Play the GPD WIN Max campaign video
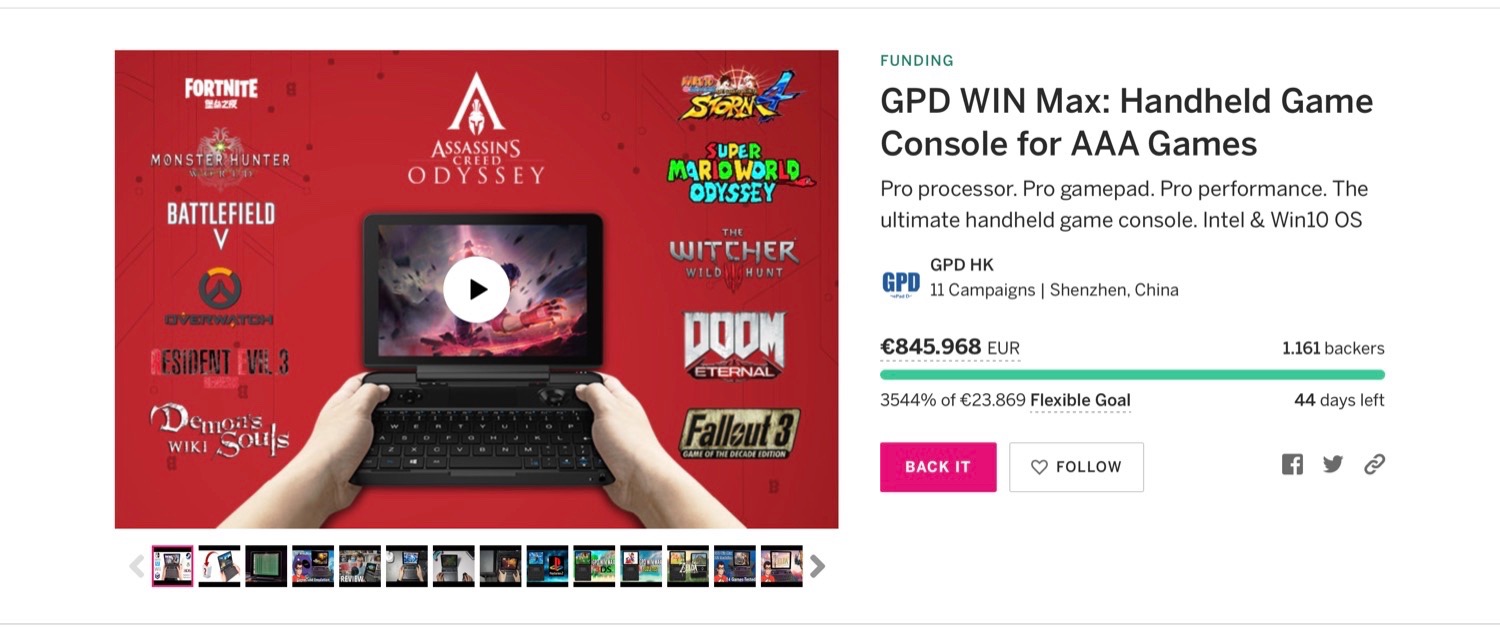The width and height of the screenshot is (1500, 632). pyautogui.click(x=476, y=290)
